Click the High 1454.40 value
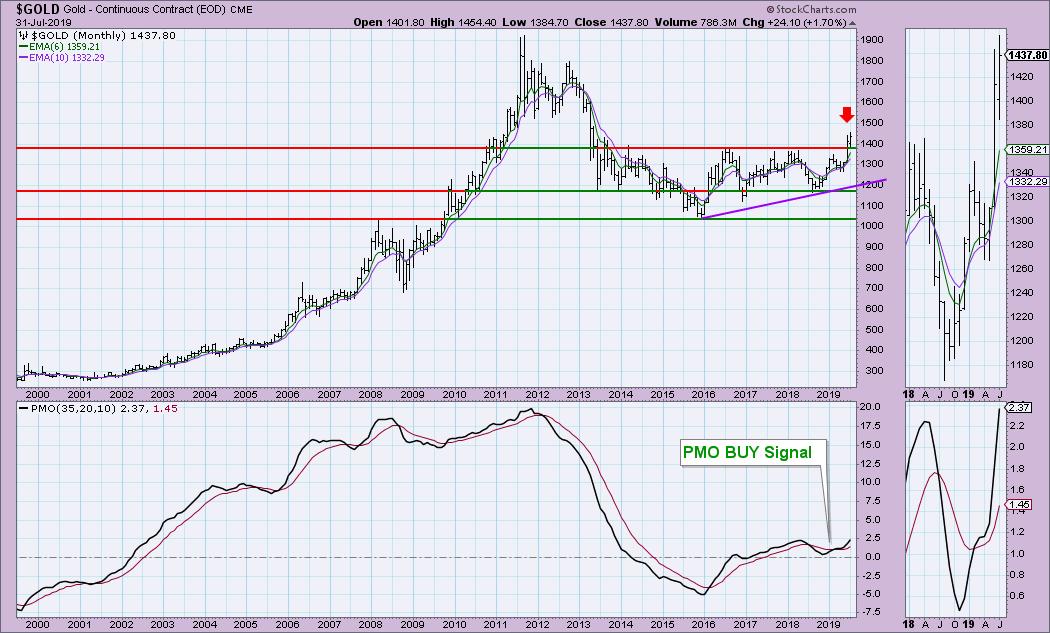 [x=463, y=22]
